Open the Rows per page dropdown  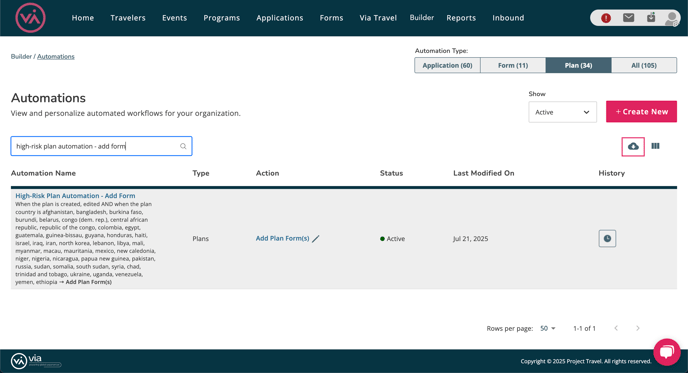pos(548,328)
